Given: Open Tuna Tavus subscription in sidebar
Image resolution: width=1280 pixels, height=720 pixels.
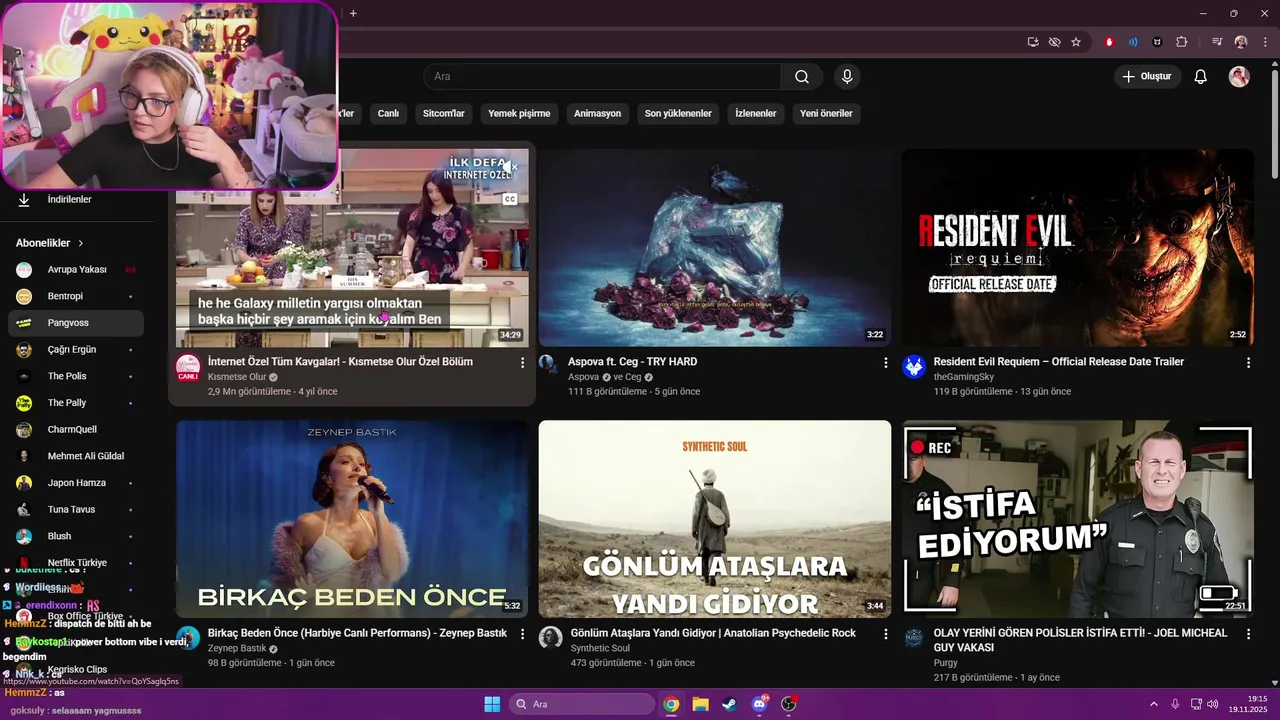Looking at the screenshot, I should pyautogui.click(x=76, y=510).
